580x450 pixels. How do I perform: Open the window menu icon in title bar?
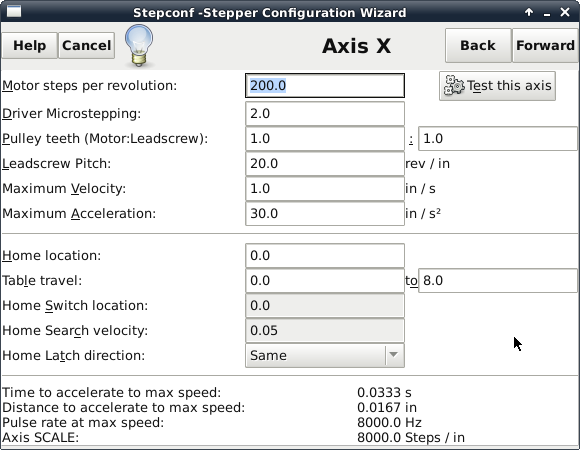(x=14, y=11)
